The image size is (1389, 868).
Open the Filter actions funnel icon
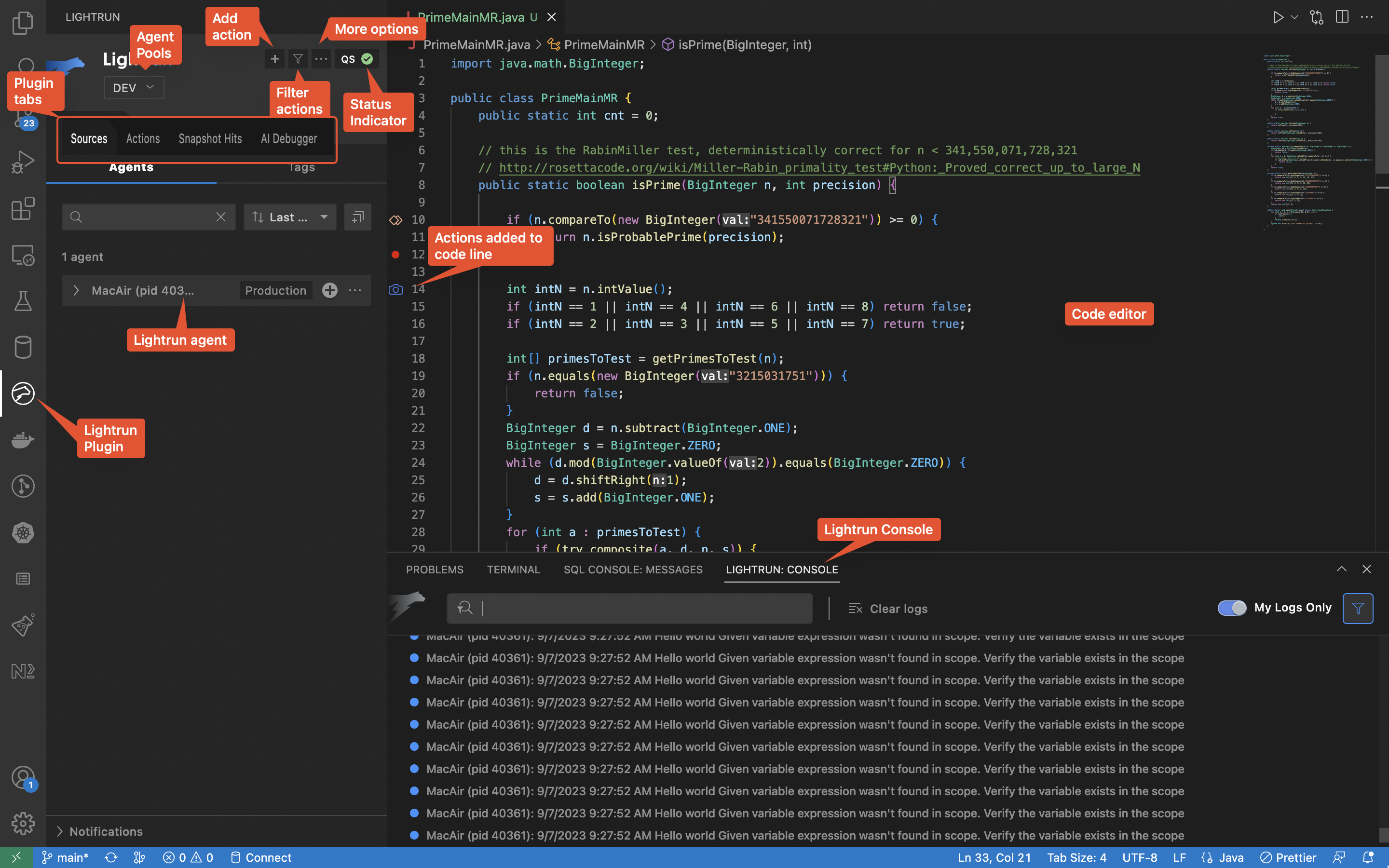[298, 58]
